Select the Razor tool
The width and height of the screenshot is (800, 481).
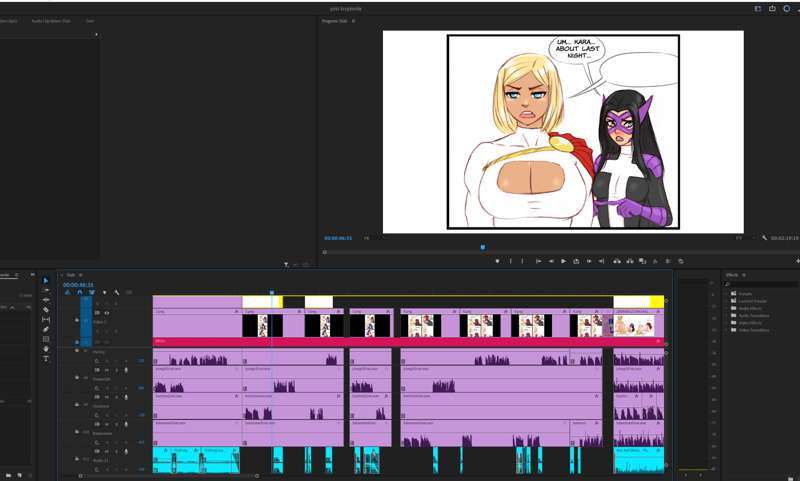(x=46, y=310)
